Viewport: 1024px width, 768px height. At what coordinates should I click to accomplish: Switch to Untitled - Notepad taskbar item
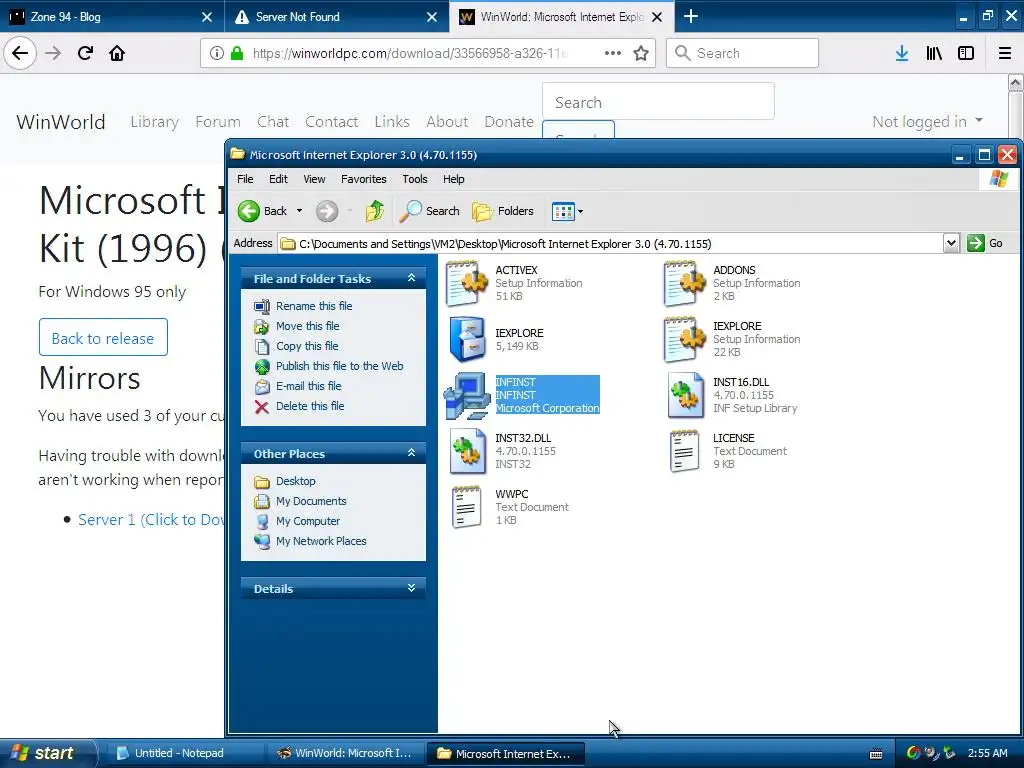(183, 753)
